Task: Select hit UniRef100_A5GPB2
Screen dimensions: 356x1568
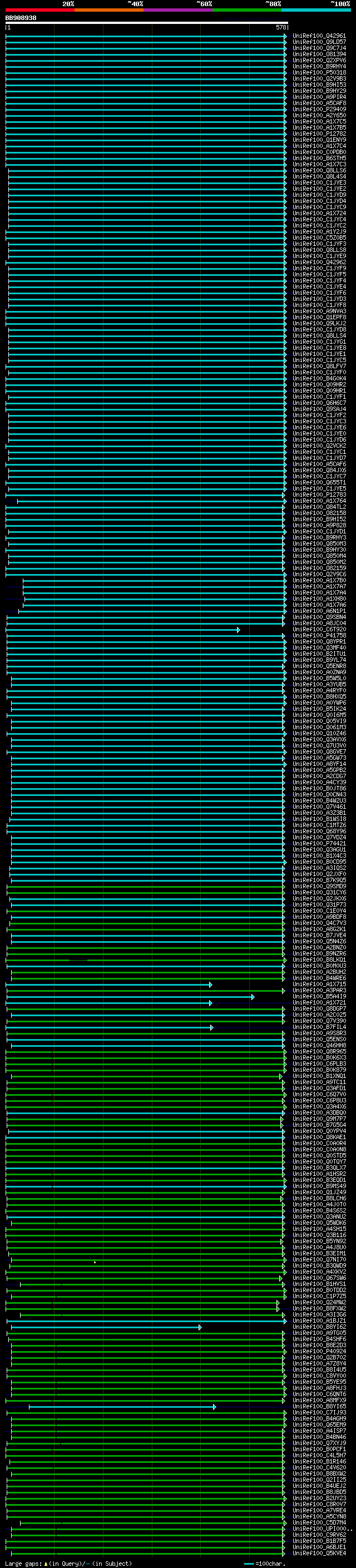Action: click(319, 770)
